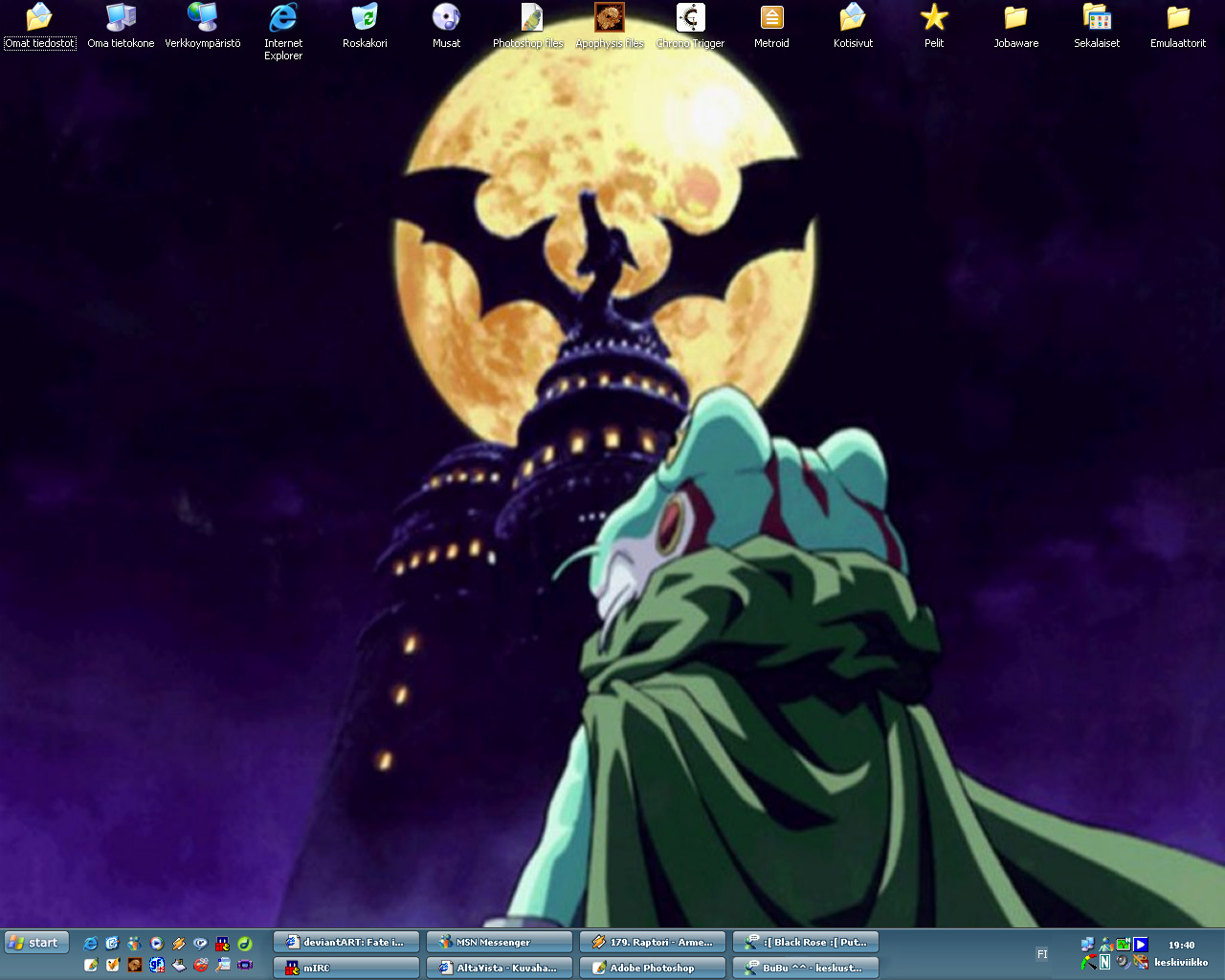Open the Apophysis files desktop icon
The image size is (1225, 980).
pyautogui.click(x=610, y=27)
